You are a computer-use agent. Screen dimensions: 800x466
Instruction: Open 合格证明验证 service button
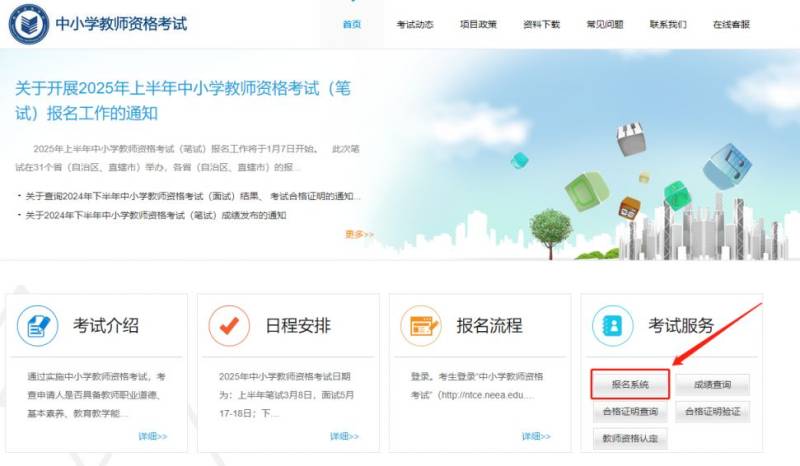click(713, 411)
